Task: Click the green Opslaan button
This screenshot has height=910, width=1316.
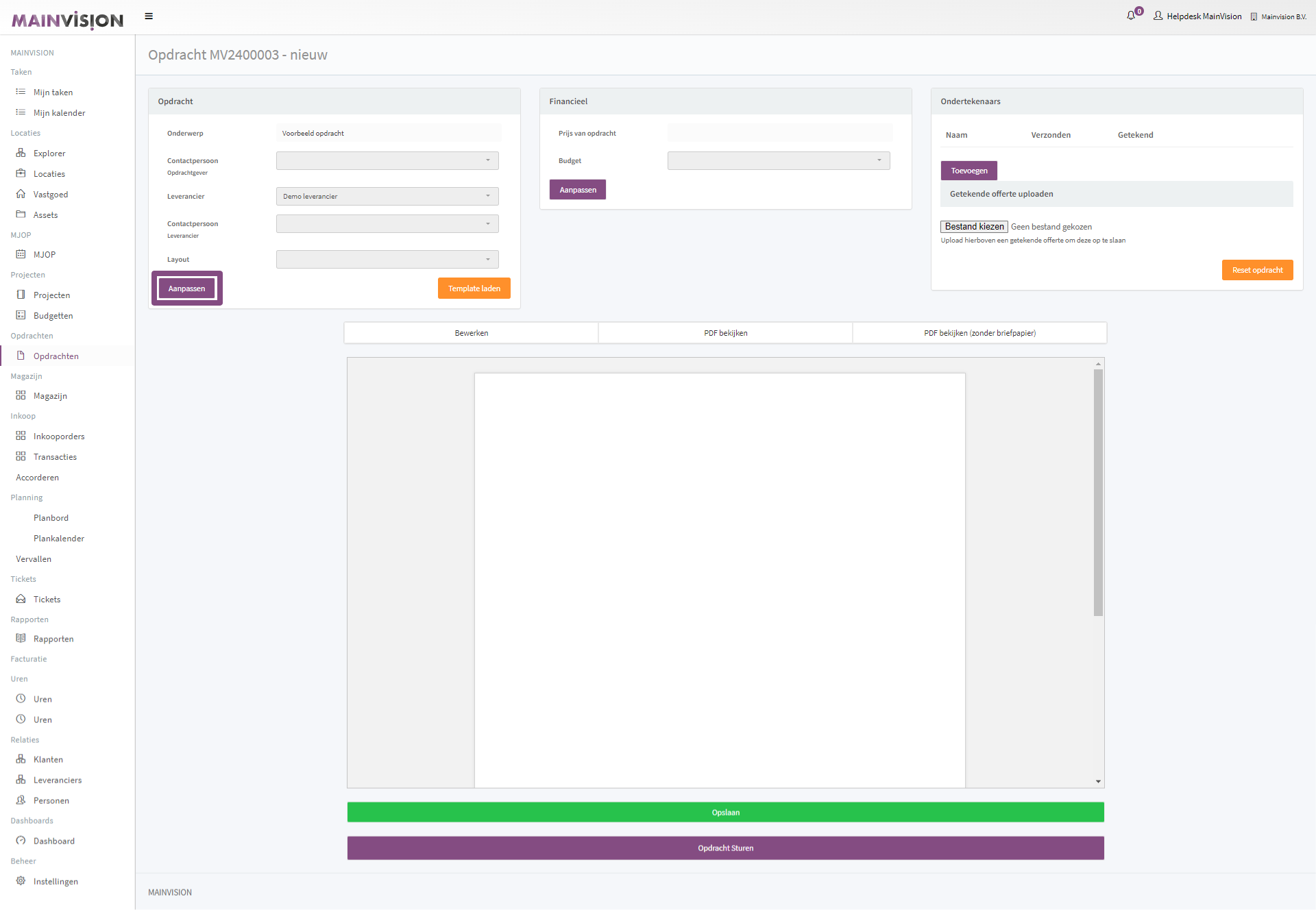Action: point(725,812)
